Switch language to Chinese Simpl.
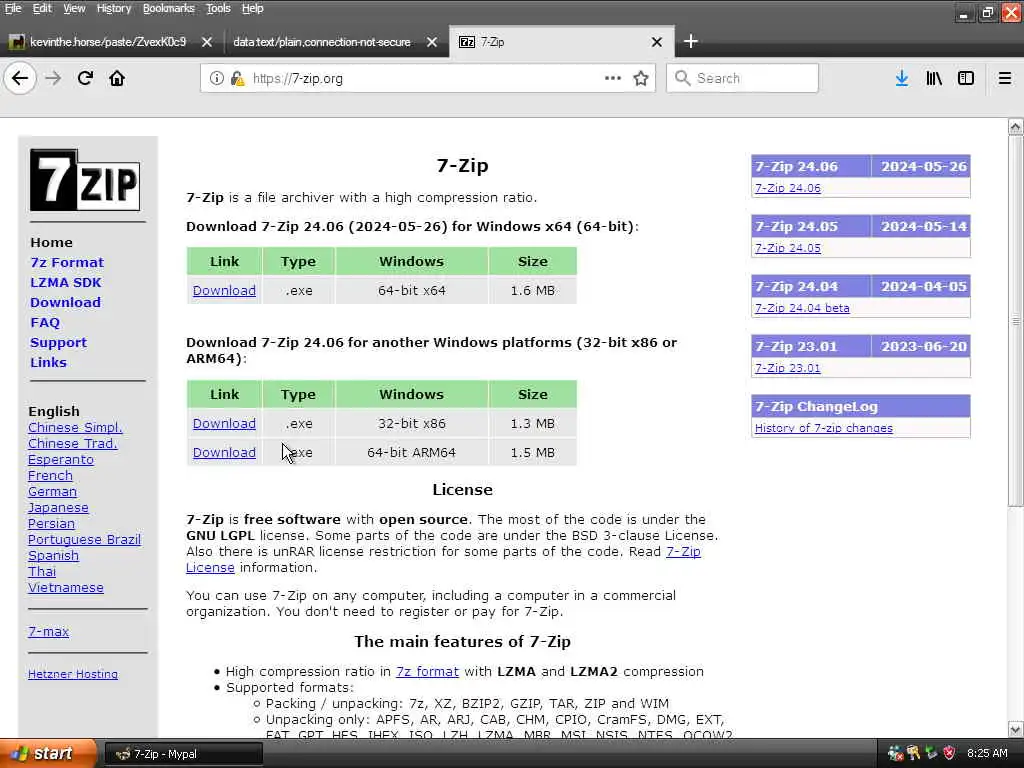1024x768 pixels. click(x=75, y=428)
